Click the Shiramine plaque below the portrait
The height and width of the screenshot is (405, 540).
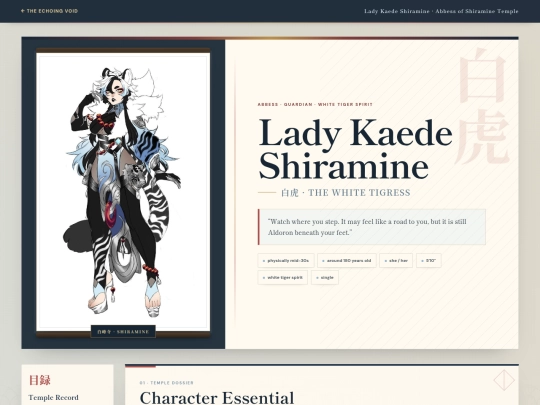coord(123,332)
